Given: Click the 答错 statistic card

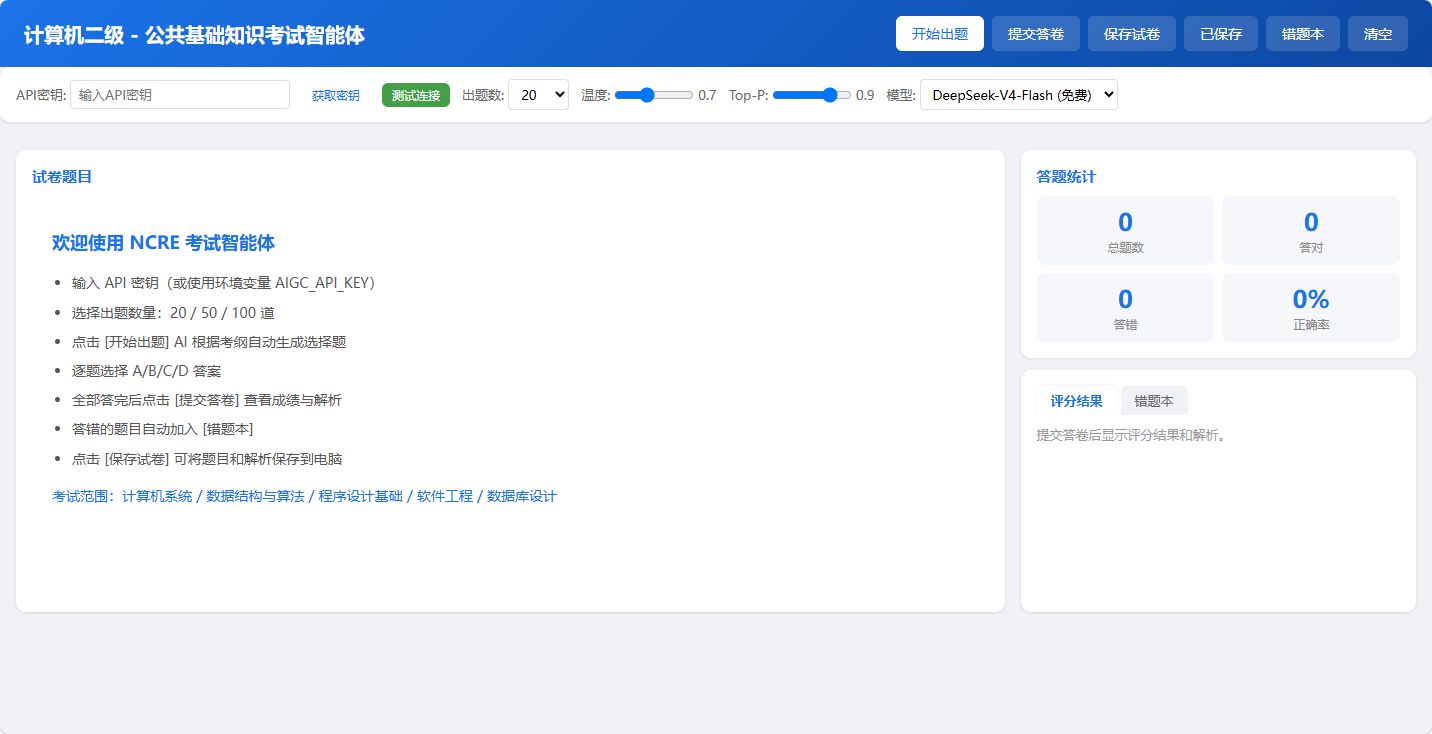Looking at the screenshot, I should (1125, 308).
